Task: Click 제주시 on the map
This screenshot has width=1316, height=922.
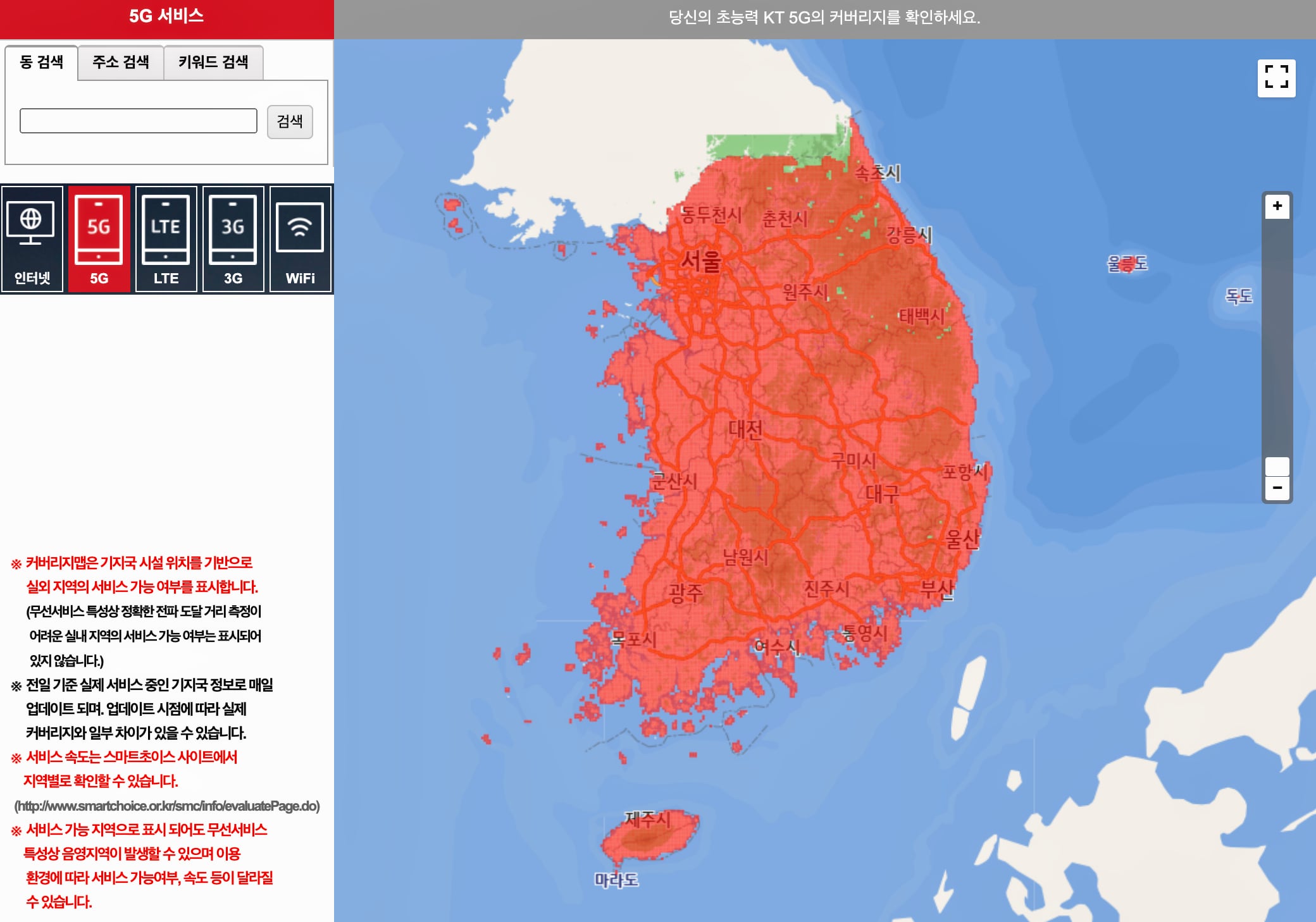Action: pyautogui.click(x=647, y=819)
